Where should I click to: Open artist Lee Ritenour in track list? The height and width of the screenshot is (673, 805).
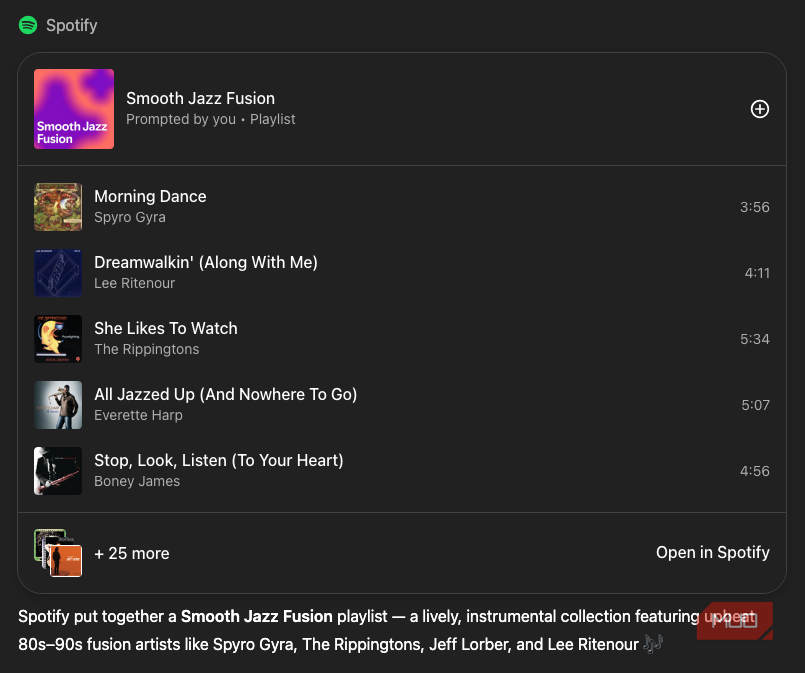click(x=134, y=283)
